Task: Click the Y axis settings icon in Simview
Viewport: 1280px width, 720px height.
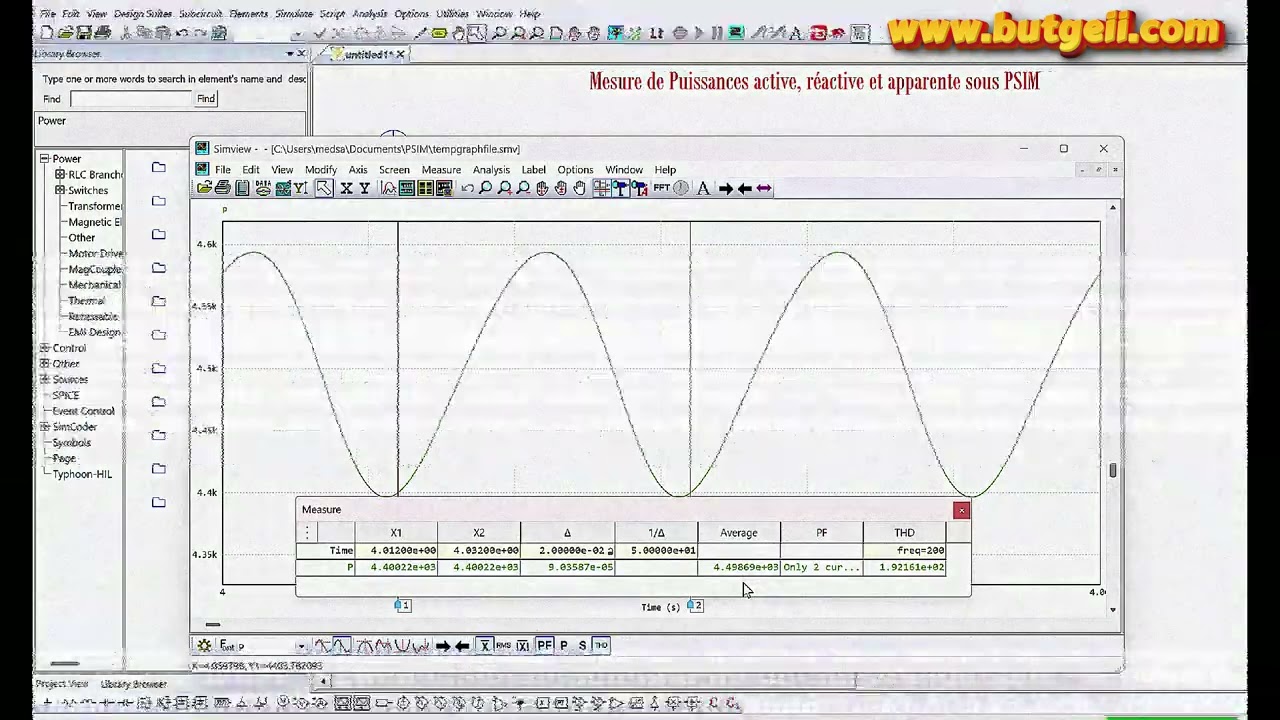Action: pyautogui.click(x=364, y=188)
